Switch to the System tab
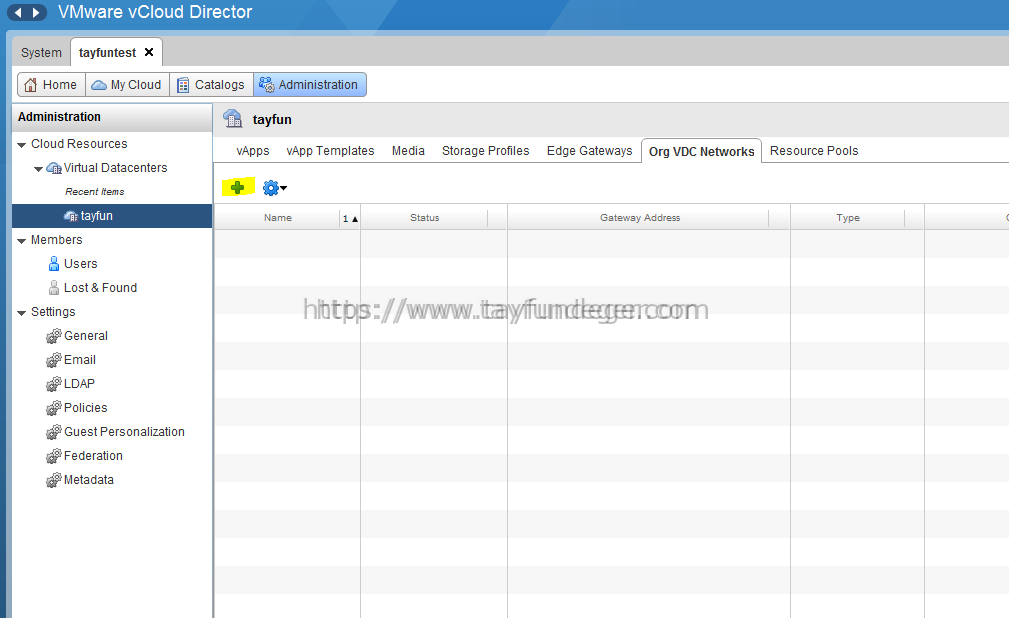This screenshot has height=618, width=1009. 41,53
